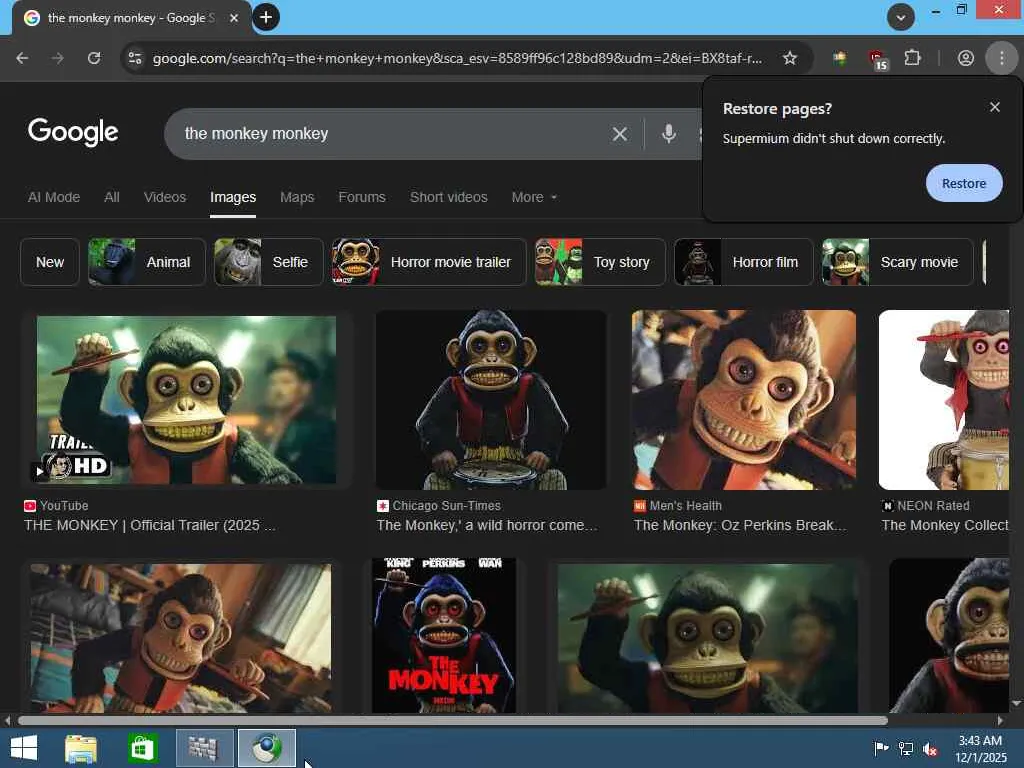Switch to the Maps tab
The height and width of the screenshot is (768, 1024).
297,197
